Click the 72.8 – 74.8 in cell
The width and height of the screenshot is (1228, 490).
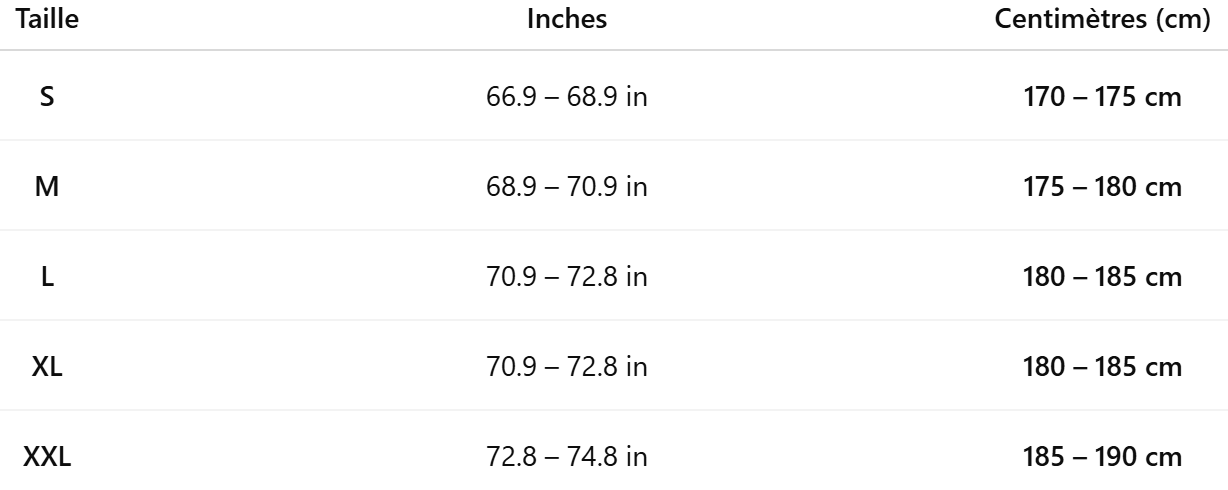pos(567,459)
